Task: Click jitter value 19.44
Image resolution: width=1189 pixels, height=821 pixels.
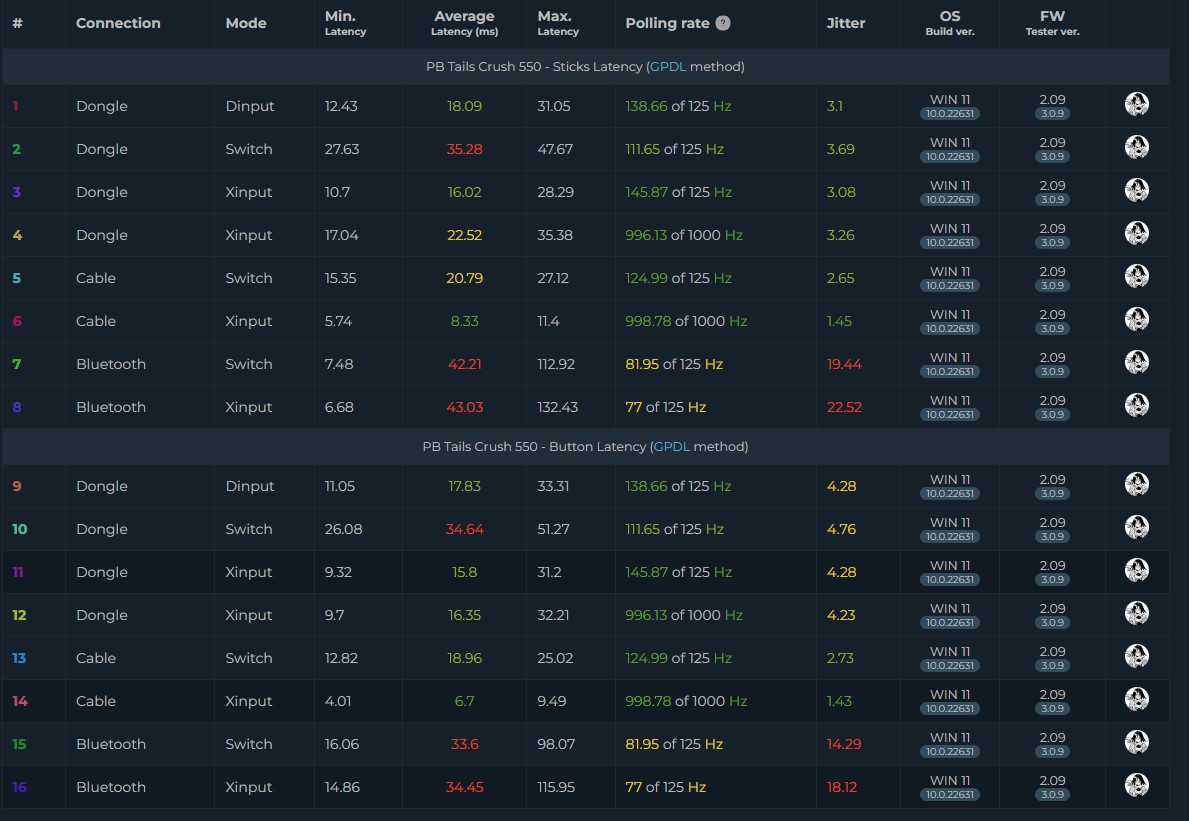Action: [x=844, y=365]
